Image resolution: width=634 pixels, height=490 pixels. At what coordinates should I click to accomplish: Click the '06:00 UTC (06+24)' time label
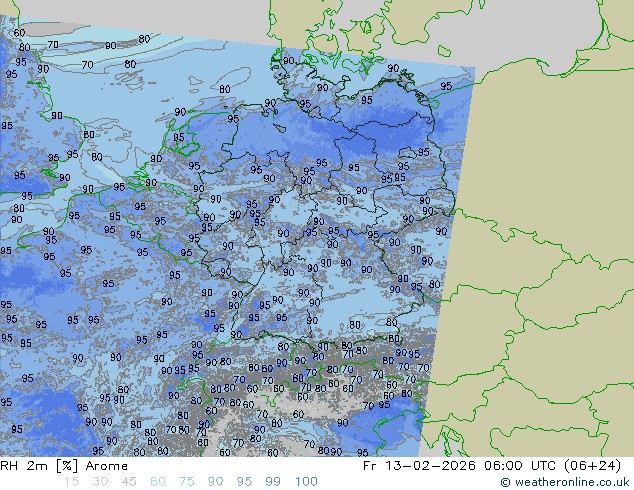click(x=553, y=466)
